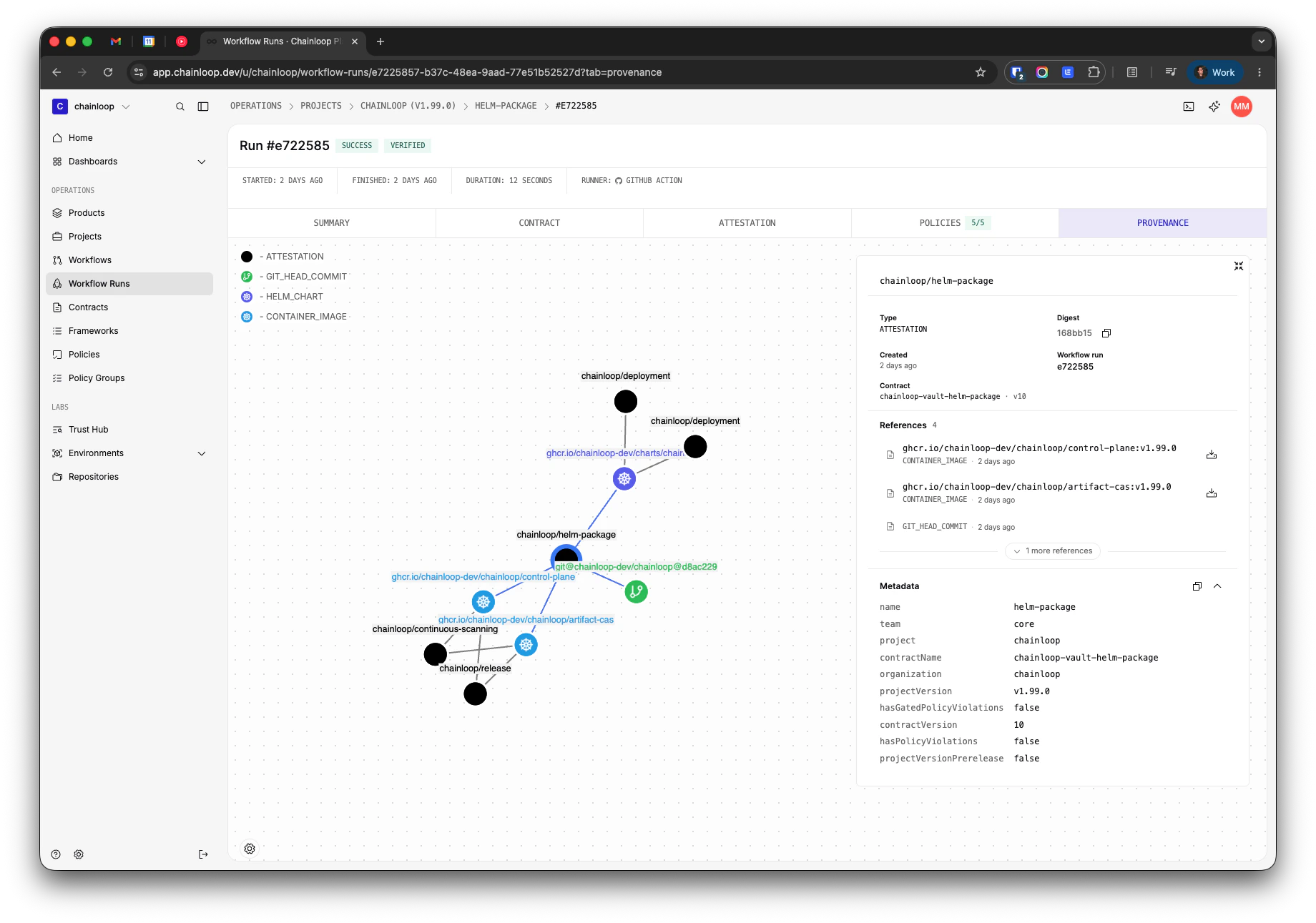1316x923 pixels.
Task: Collapse the details panel
Action: (1239, 266)
